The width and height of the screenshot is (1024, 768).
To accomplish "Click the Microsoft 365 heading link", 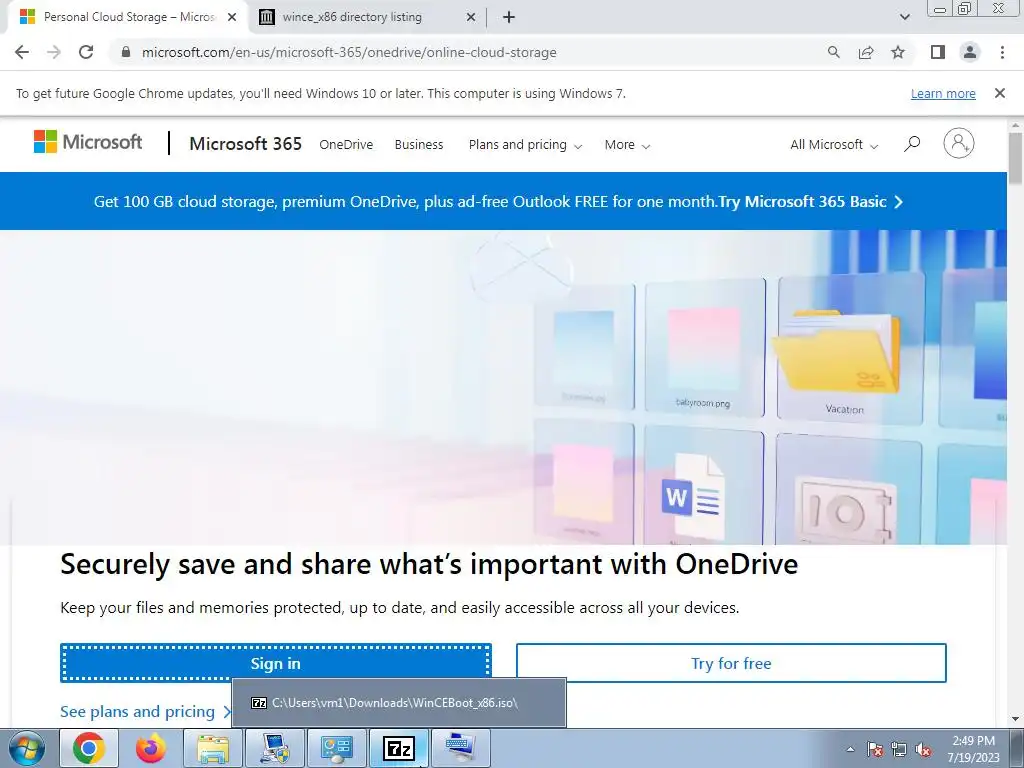I will [x=246, y=143].
